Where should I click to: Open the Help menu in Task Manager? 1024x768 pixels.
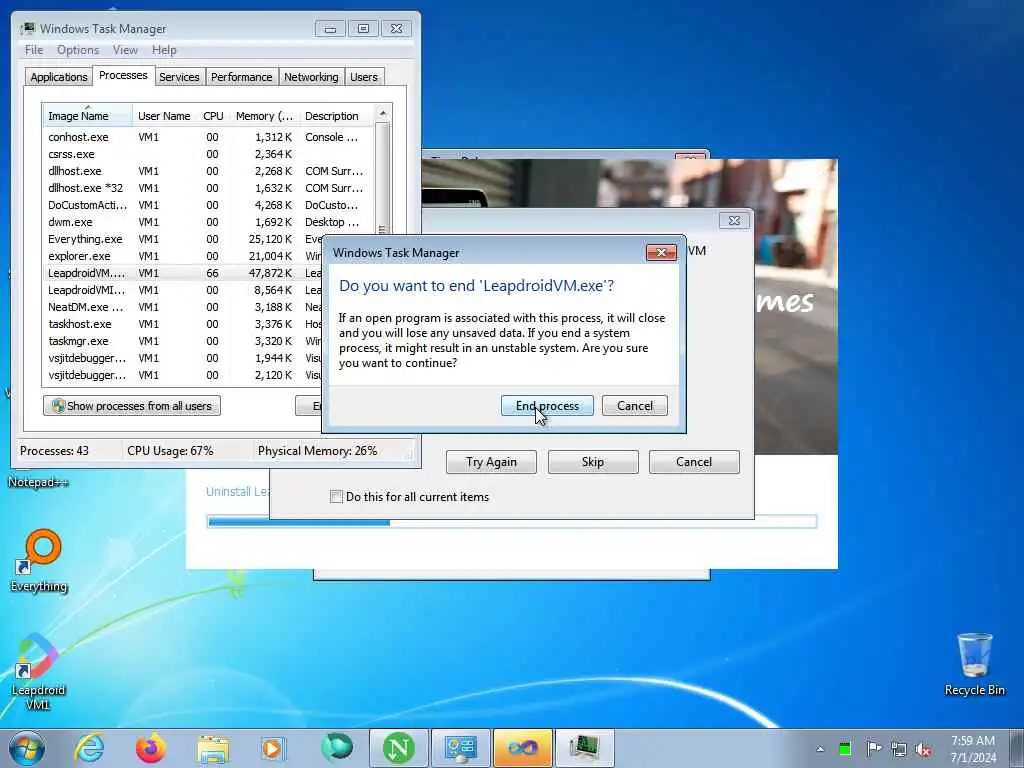(x=164, y=50)
